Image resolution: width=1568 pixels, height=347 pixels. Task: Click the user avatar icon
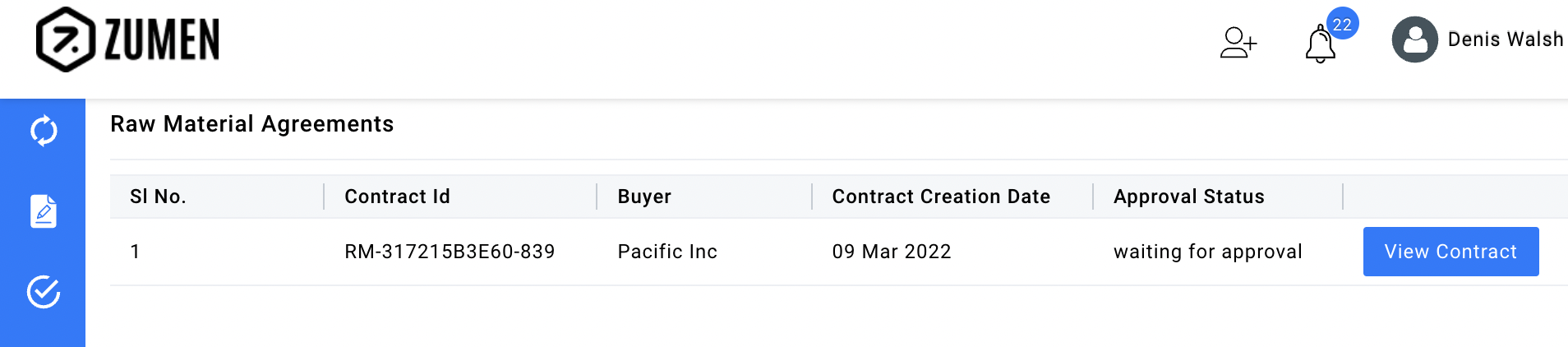[1414, 39]
